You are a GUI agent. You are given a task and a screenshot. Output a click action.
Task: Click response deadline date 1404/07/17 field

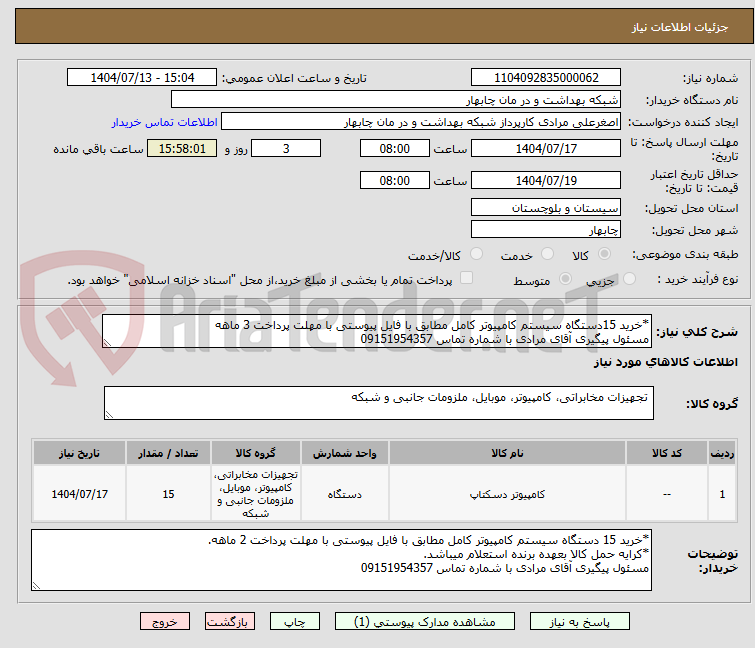point(546,148)
